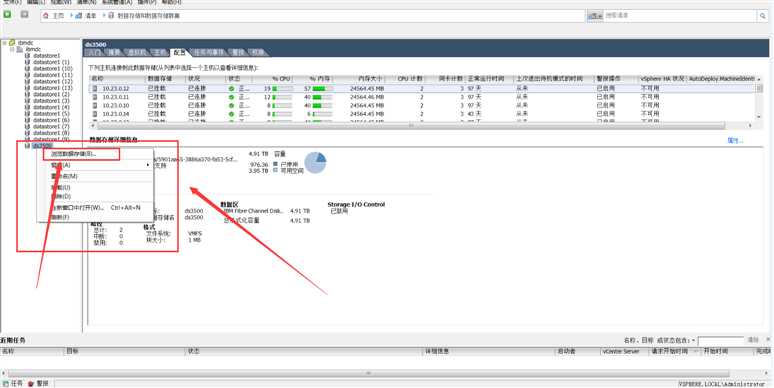
Task: Choose 在新窗口中打开(W)... in the context menu
Action: (96, 208)
